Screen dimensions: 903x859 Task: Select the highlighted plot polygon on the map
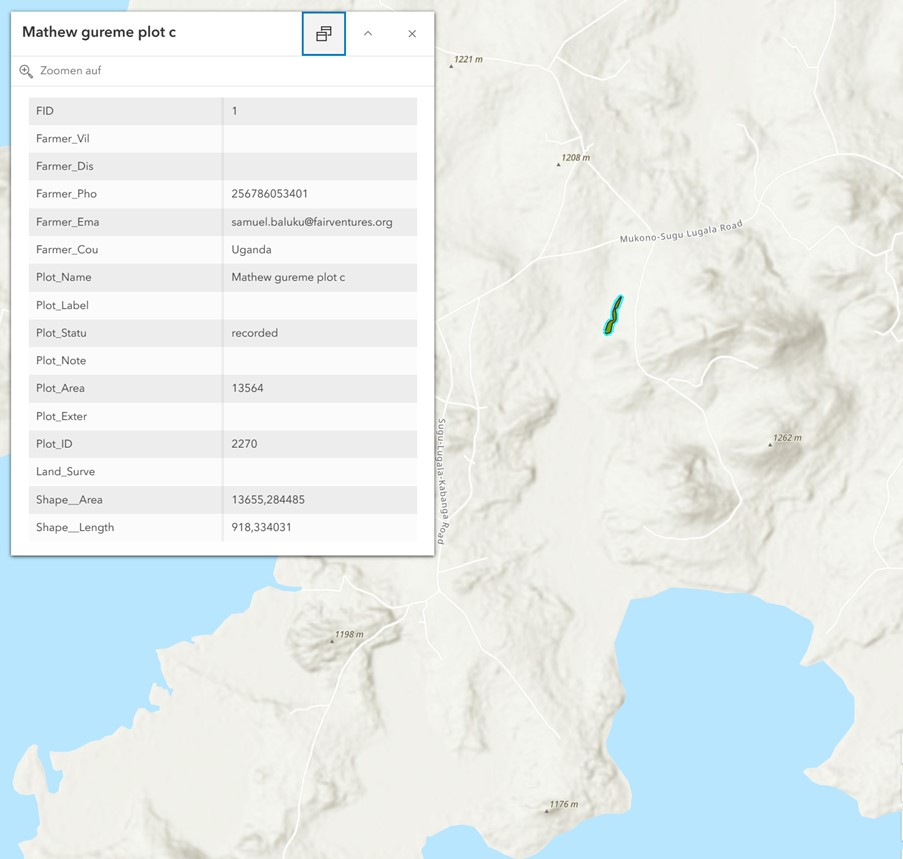613,315
